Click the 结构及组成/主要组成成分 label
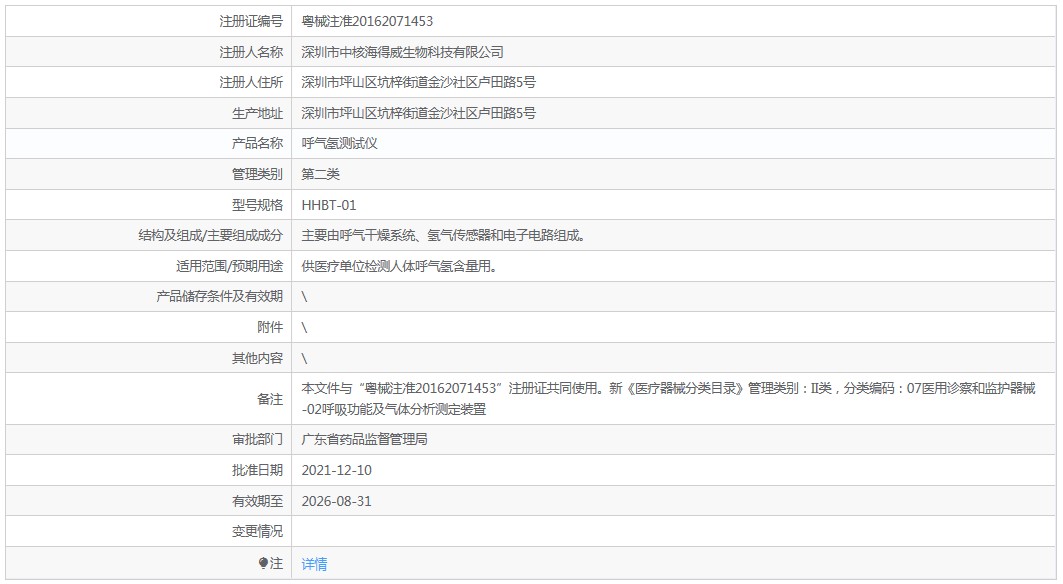 pyautogui.click(x=210, y=235)
